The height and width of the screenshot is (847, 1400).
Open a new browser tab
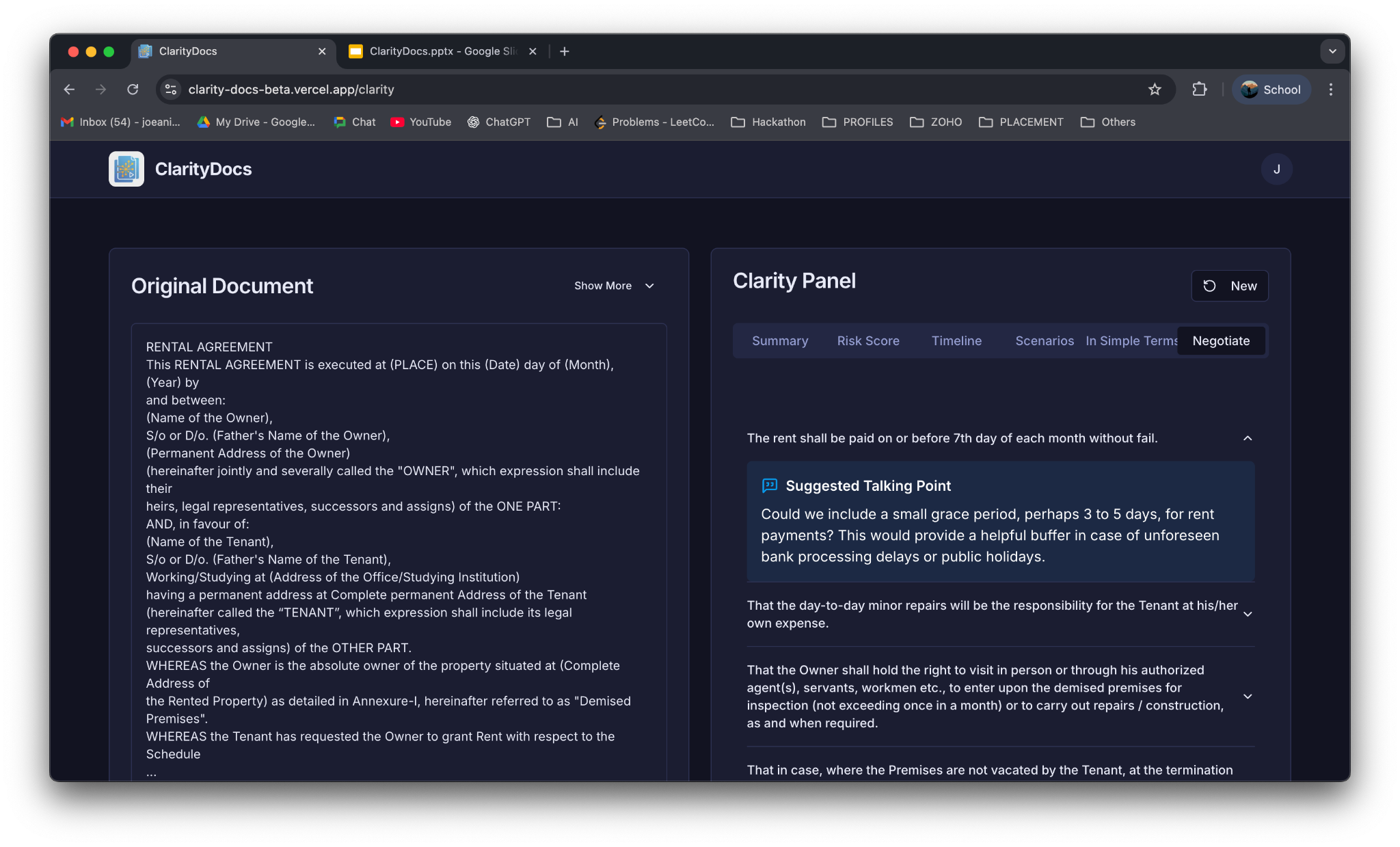[x=564, y=51]
